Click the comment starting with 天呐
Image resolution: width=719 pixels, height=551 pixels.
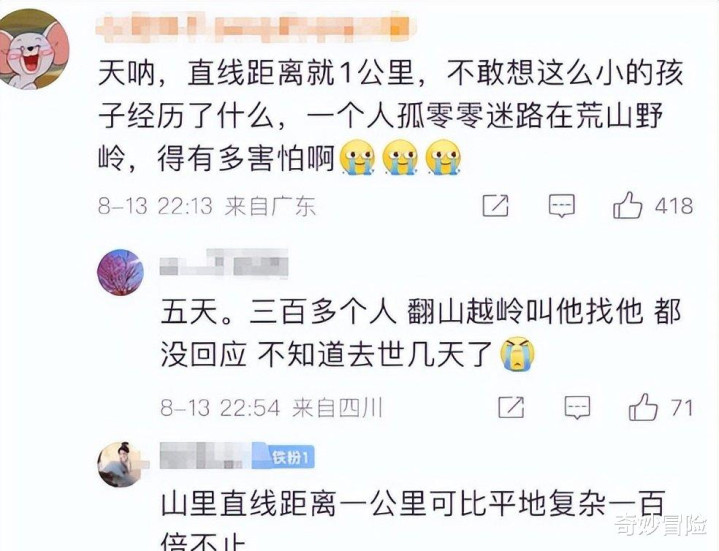pyautogui.click(x=391, y=115)
